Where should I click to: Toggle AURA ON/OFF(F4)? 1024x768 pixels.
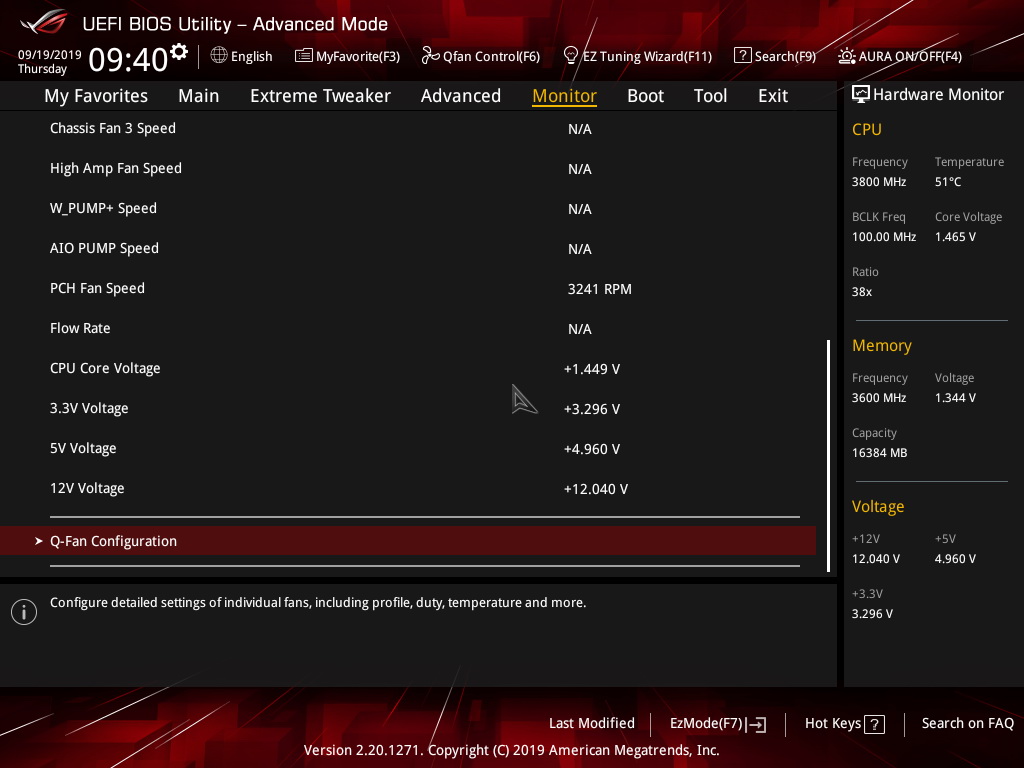point(900,56)
